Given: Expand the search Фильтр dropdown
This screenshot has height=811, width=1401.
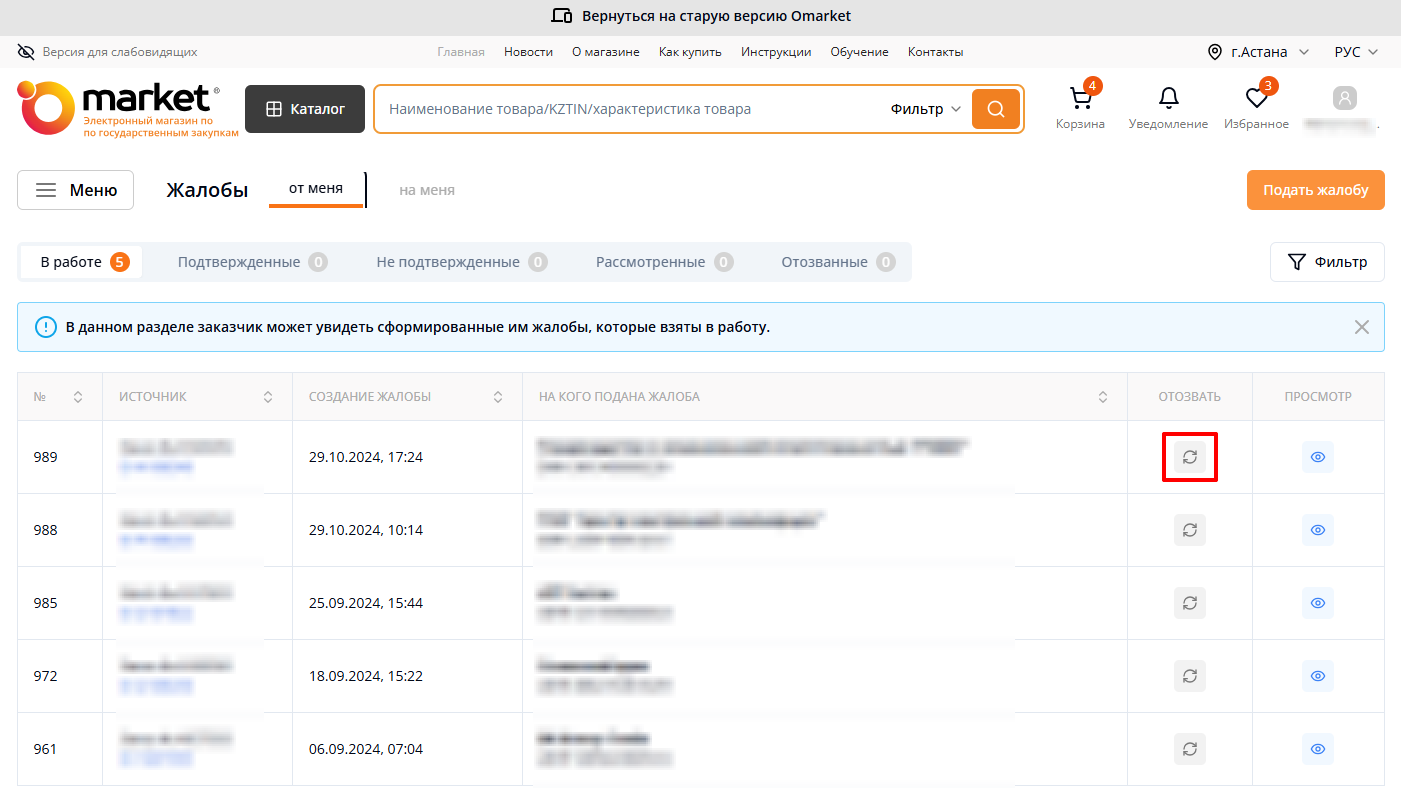Looking at the screenshot, I should click(925, 109).
